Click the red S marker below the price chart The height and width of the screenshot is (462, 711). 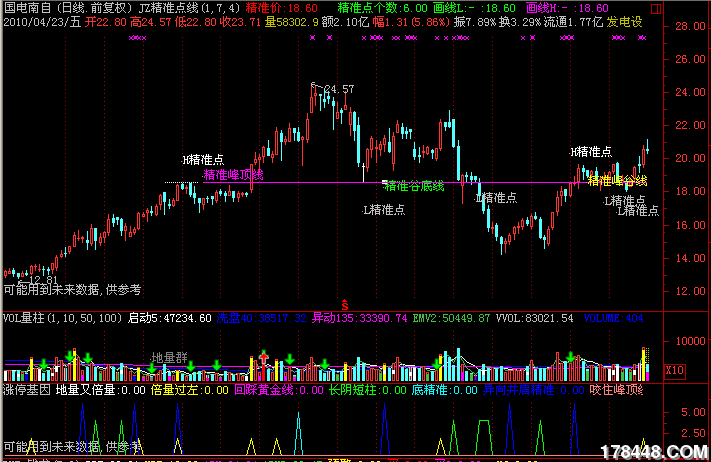coord(345,305)
